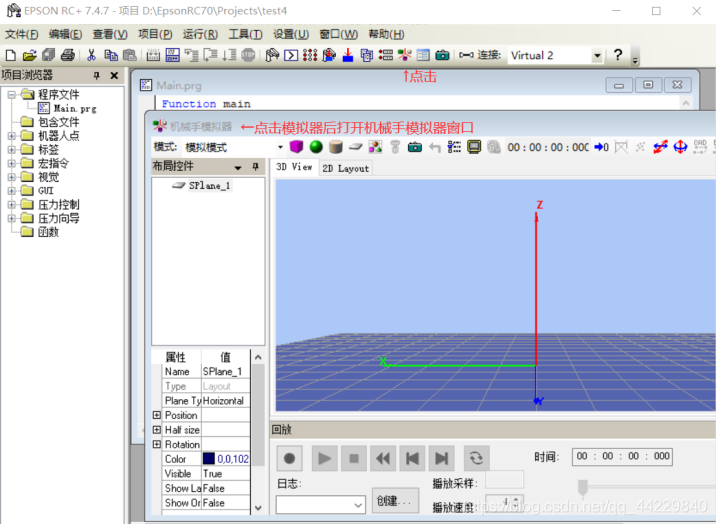717x525 pixels.
Task: Click the simulator camera icon
Action: pos(415,147)
